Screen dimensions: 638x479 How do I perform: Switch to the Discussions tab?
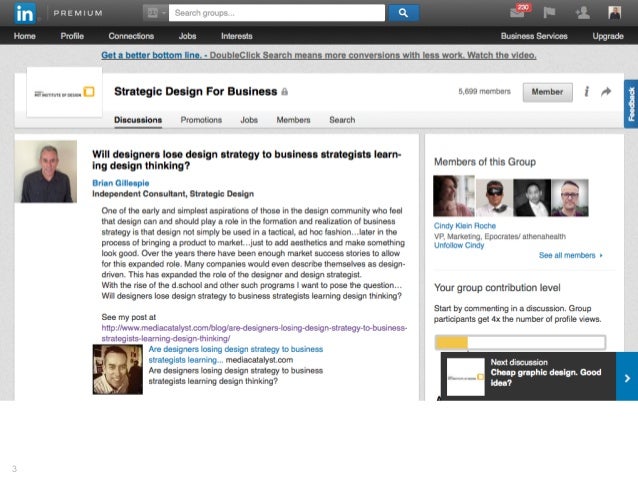click(x=138, y=120)
